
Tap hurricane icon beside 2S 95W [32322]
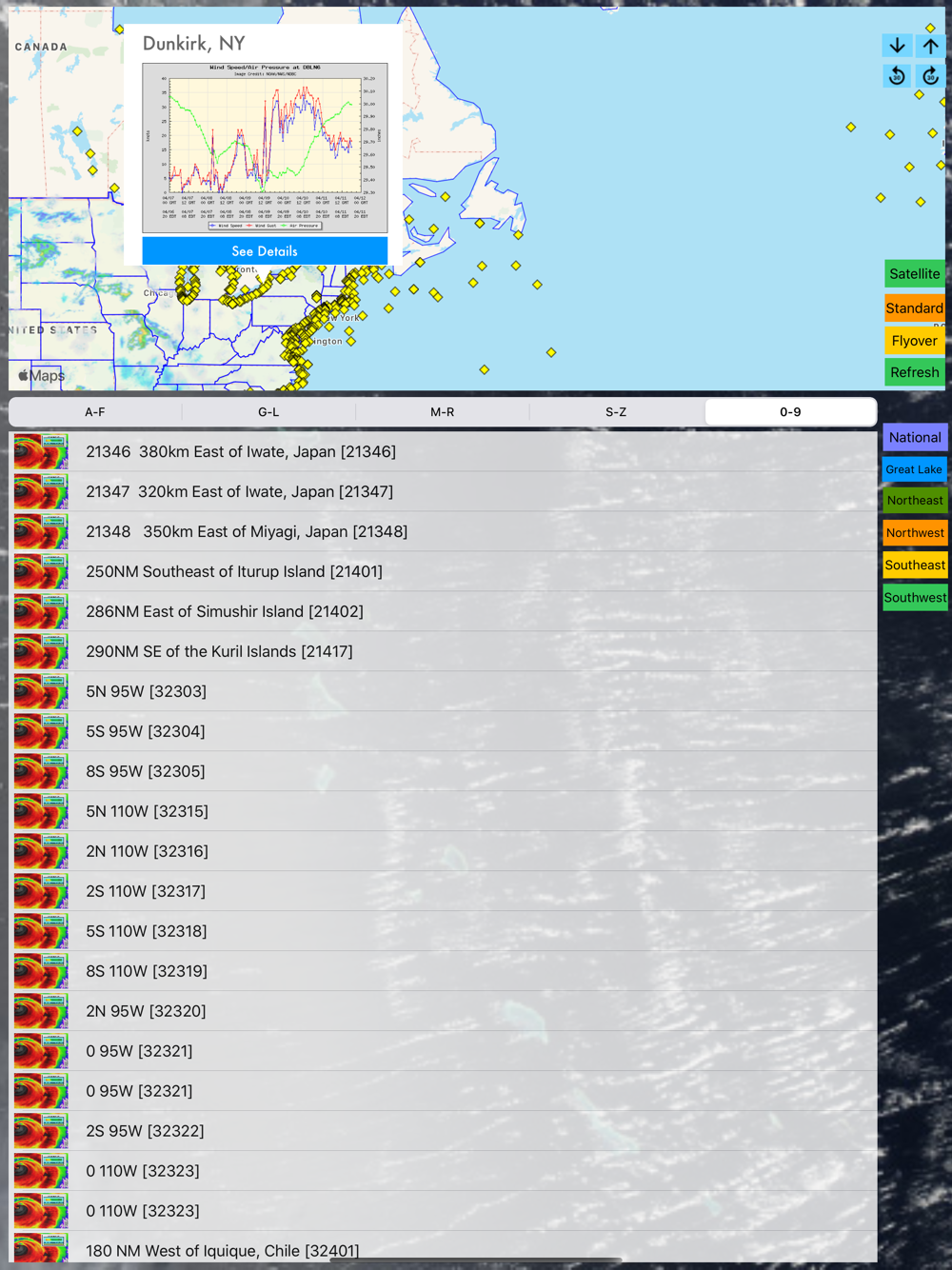coord(41,1132)
